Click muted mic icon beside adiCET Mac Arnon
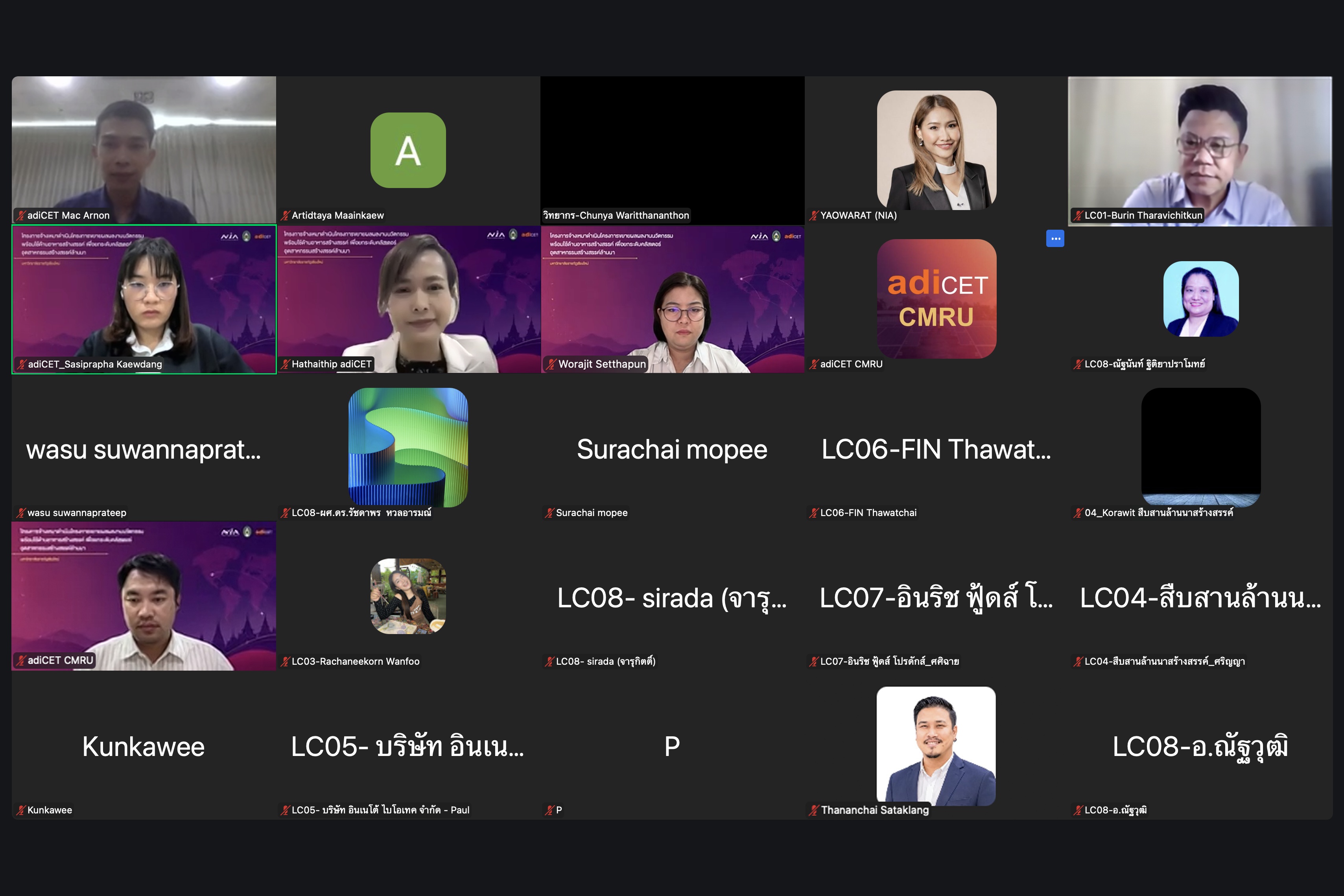 click(21, 216)
